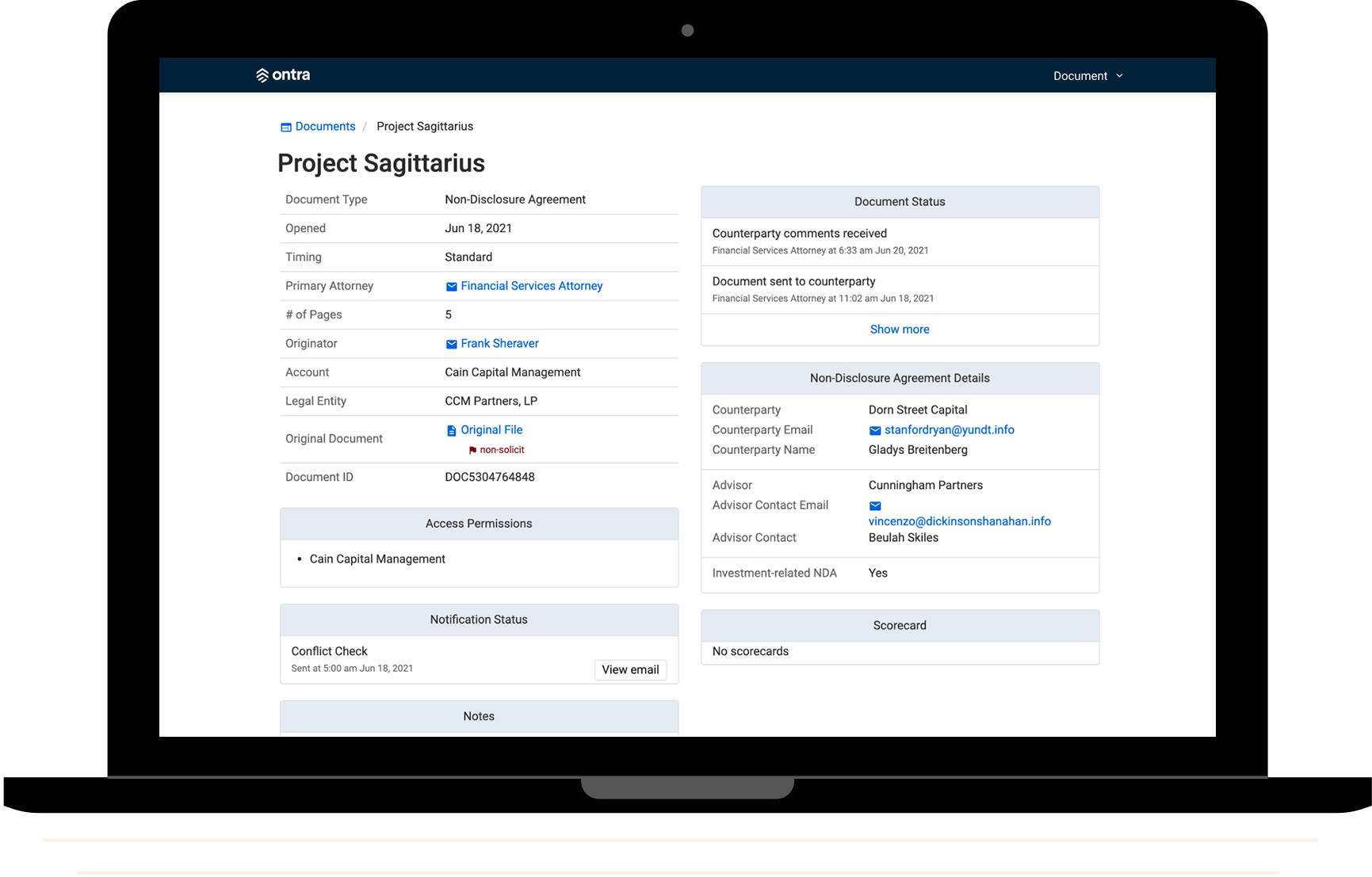
Task: Click the Opened date Jun 18, 2021
Action: click(478, 228)
